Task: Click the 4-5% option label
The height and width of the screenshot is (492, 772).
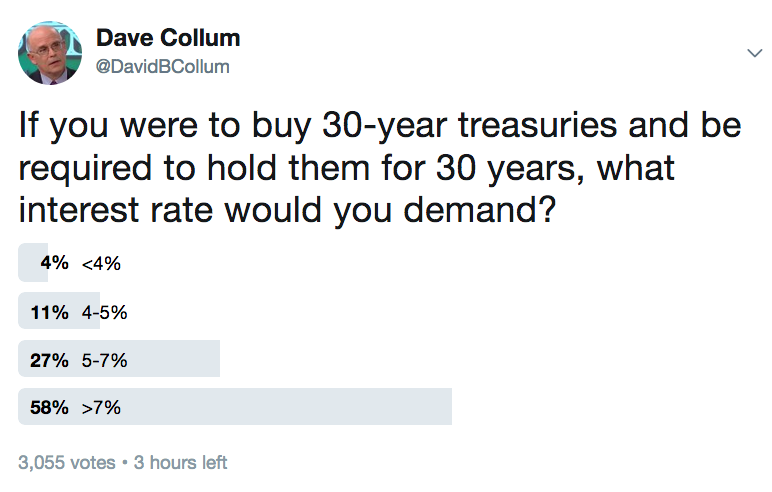Action: click(104, 312)
